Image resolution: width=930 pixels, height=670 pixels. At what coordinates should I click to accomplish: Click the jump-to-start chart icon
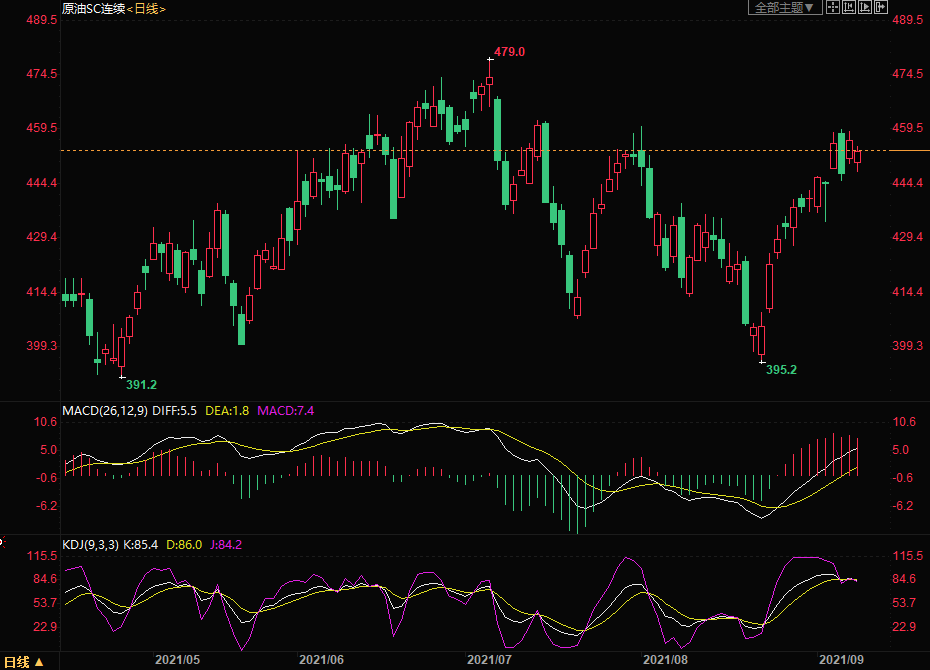pos(847,8)
